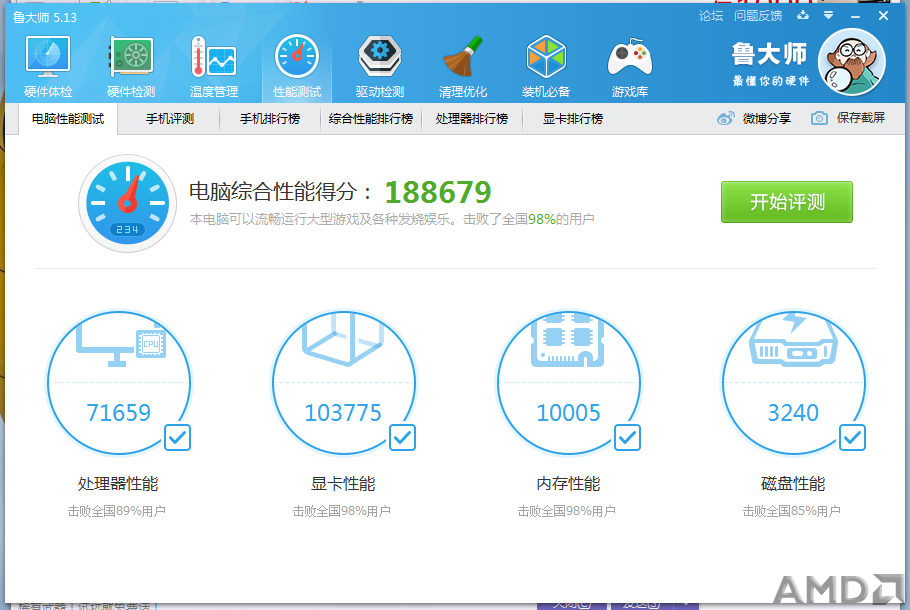Minimize the 鲁大师 window
The image size is (910, 610).
point(855,16)
